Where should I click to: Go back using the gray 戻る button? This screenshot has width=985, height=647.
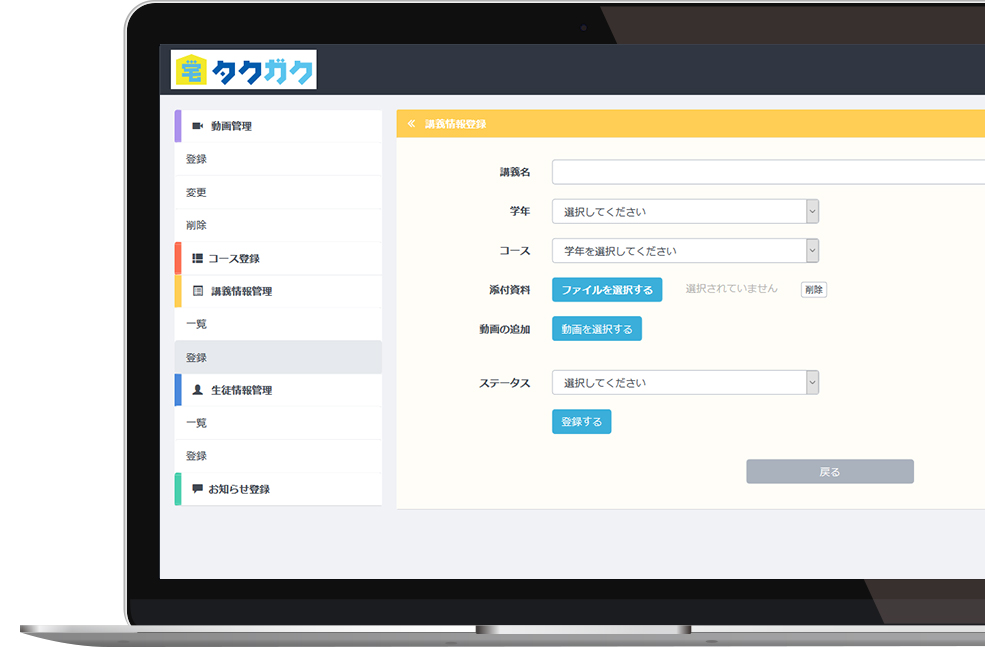829,472
